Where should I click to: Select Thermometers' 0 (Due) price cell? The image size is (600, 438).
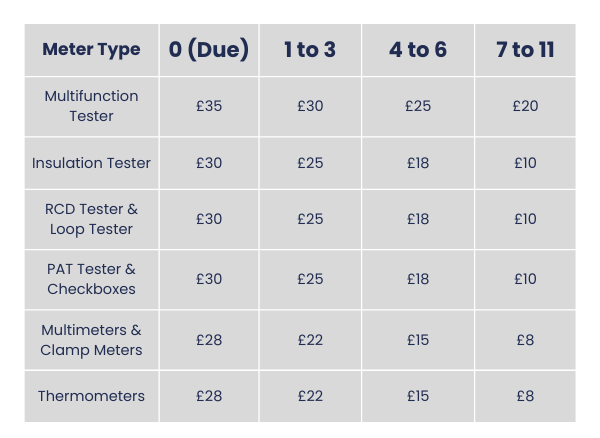pos(209,396)
